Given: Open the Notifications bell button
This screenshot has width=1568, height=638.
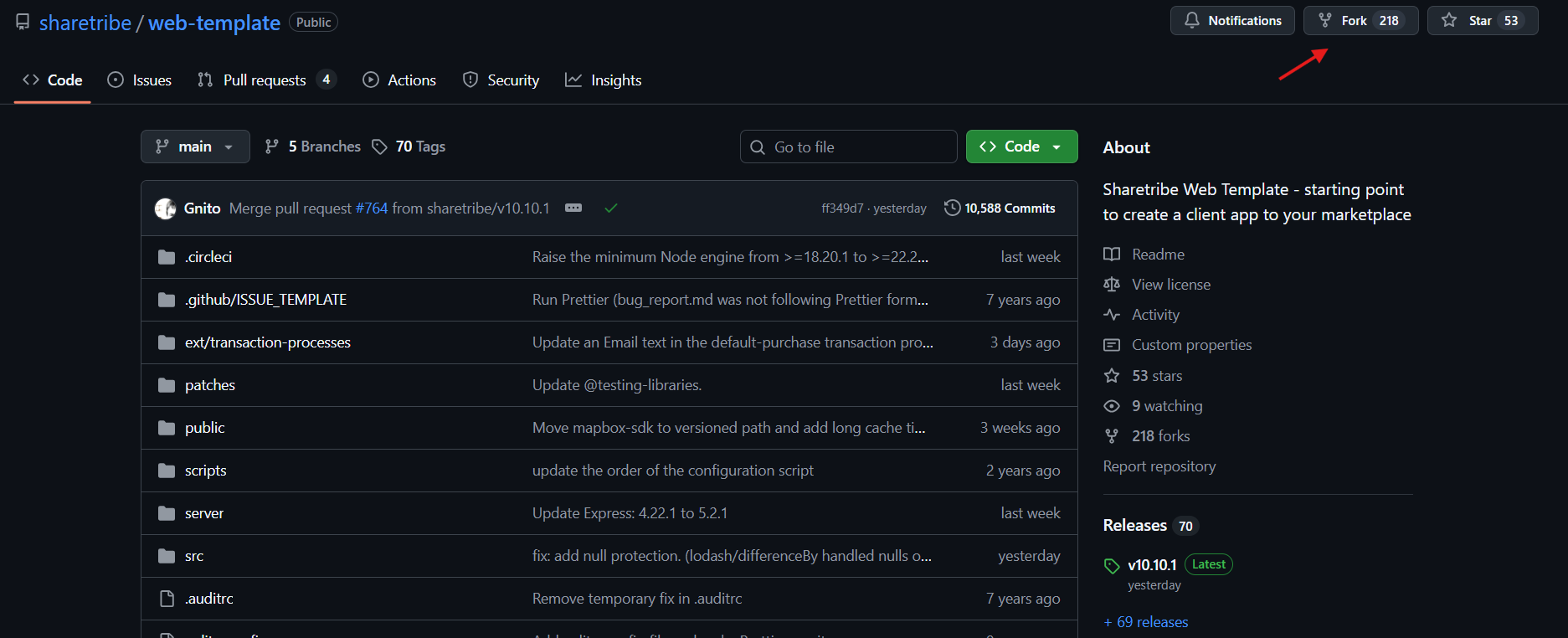Looking at the screenshot, I should coord(1232,21).
